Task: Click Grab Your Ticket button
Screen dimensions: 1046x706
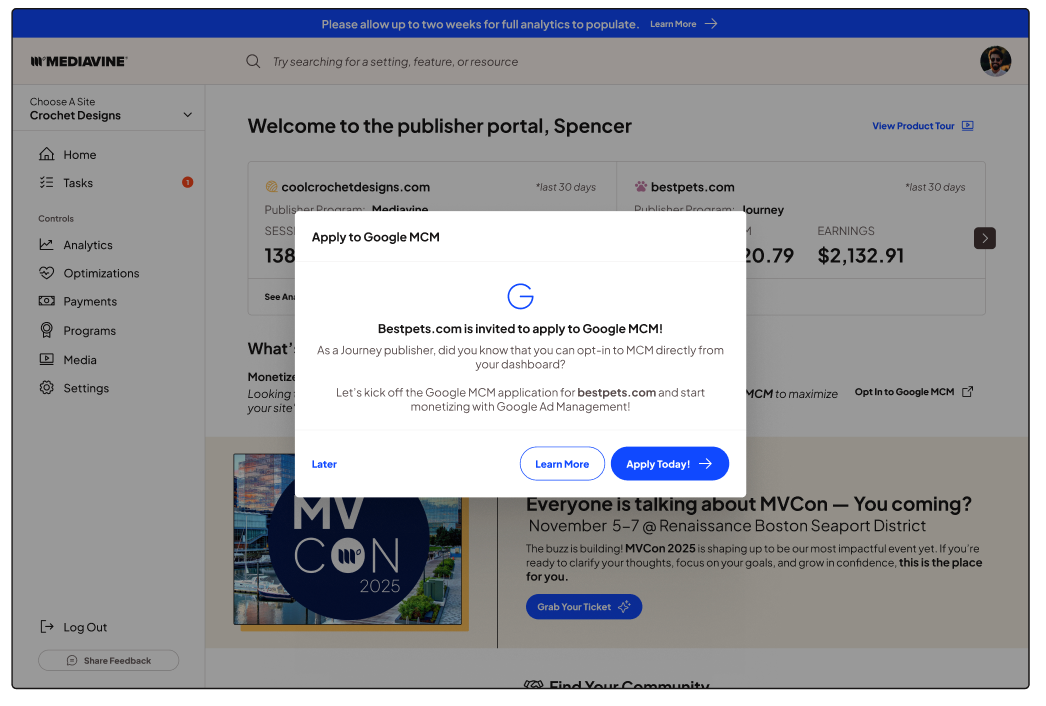Action: (x=583, y=607)
